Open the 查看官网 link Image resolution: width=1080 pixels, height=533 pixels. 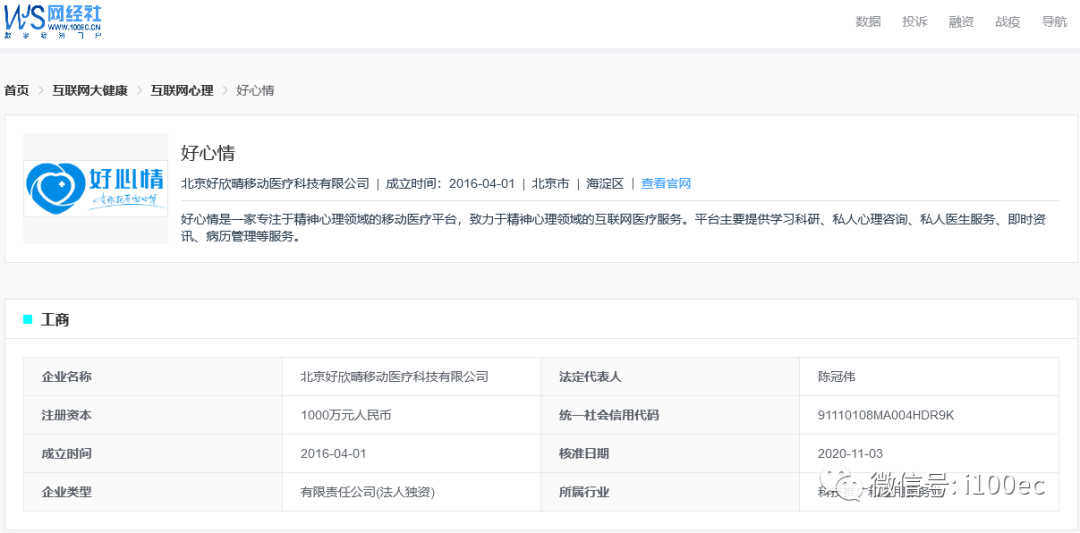tap(665, 184)
